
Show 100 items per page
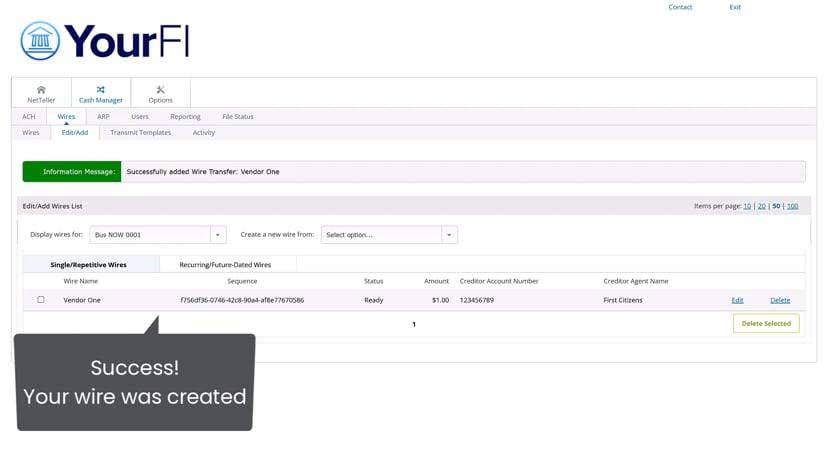(x=792, y=206)
